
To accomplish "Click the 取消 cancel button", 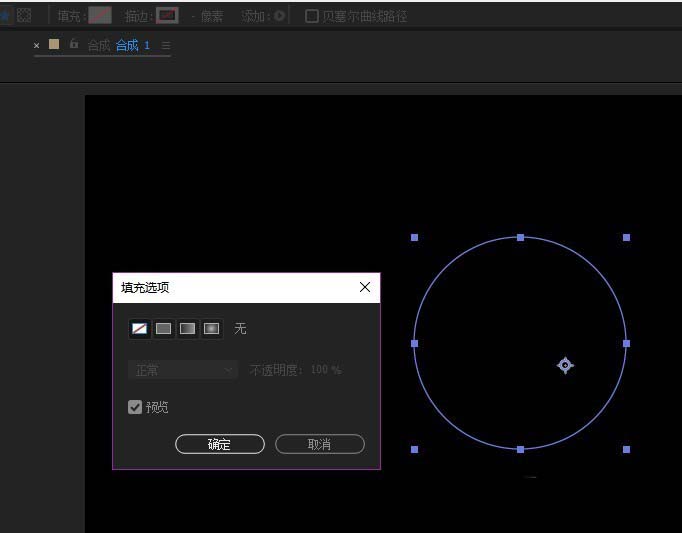I will coord(319,444).
